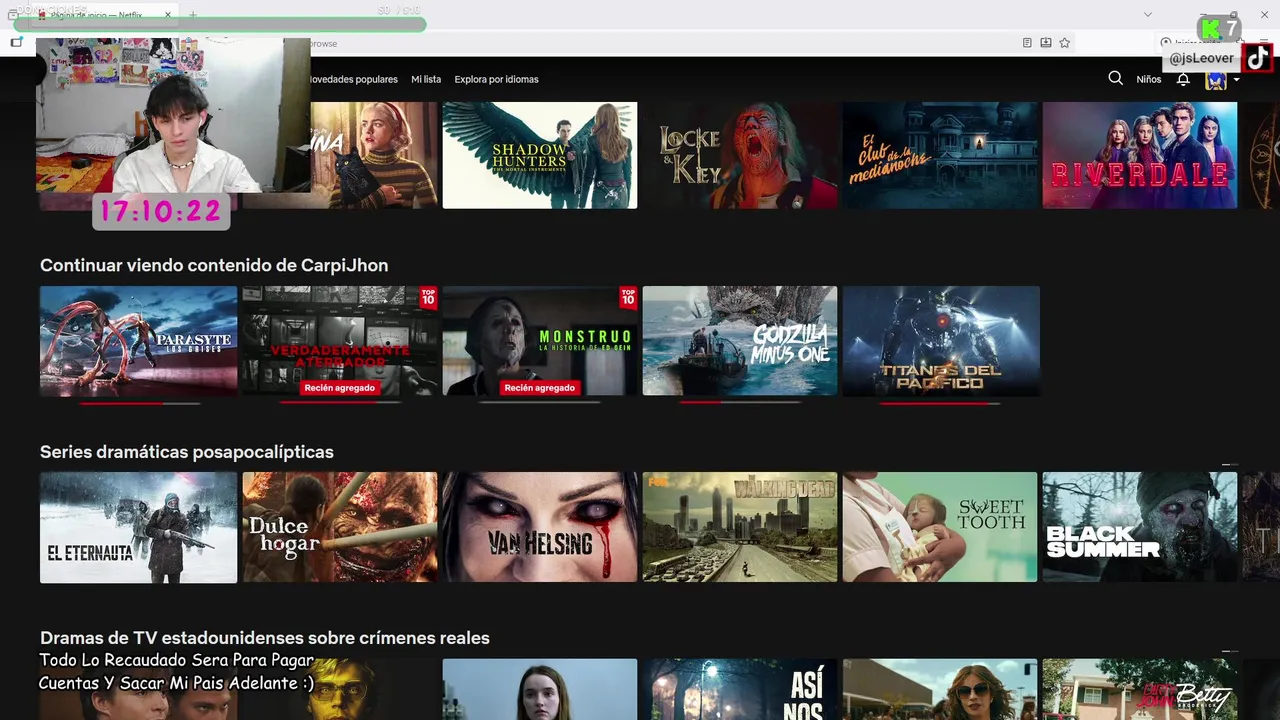Screen dimensions: 1280x720
Task: Resume Godzilla Minus One
Action: pos(740,341)
